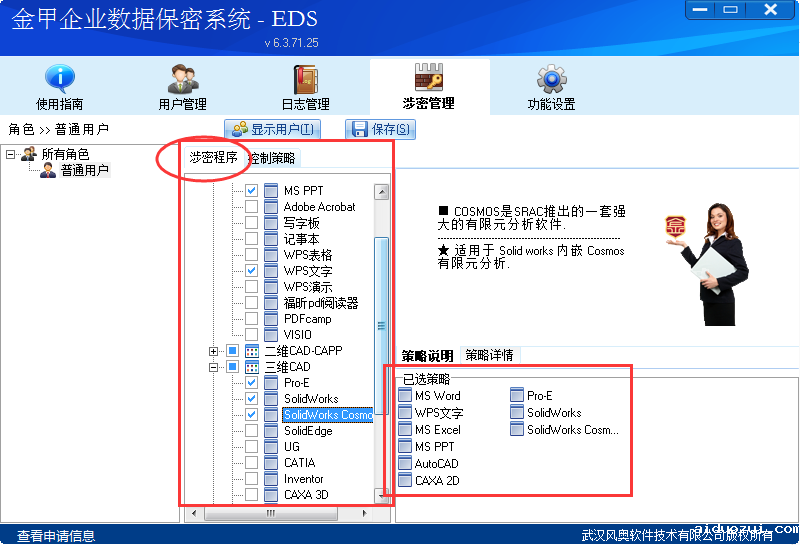Click the 显示用户(T) button
This screenshot has width=800, height=545.
[x=272, y=129]
